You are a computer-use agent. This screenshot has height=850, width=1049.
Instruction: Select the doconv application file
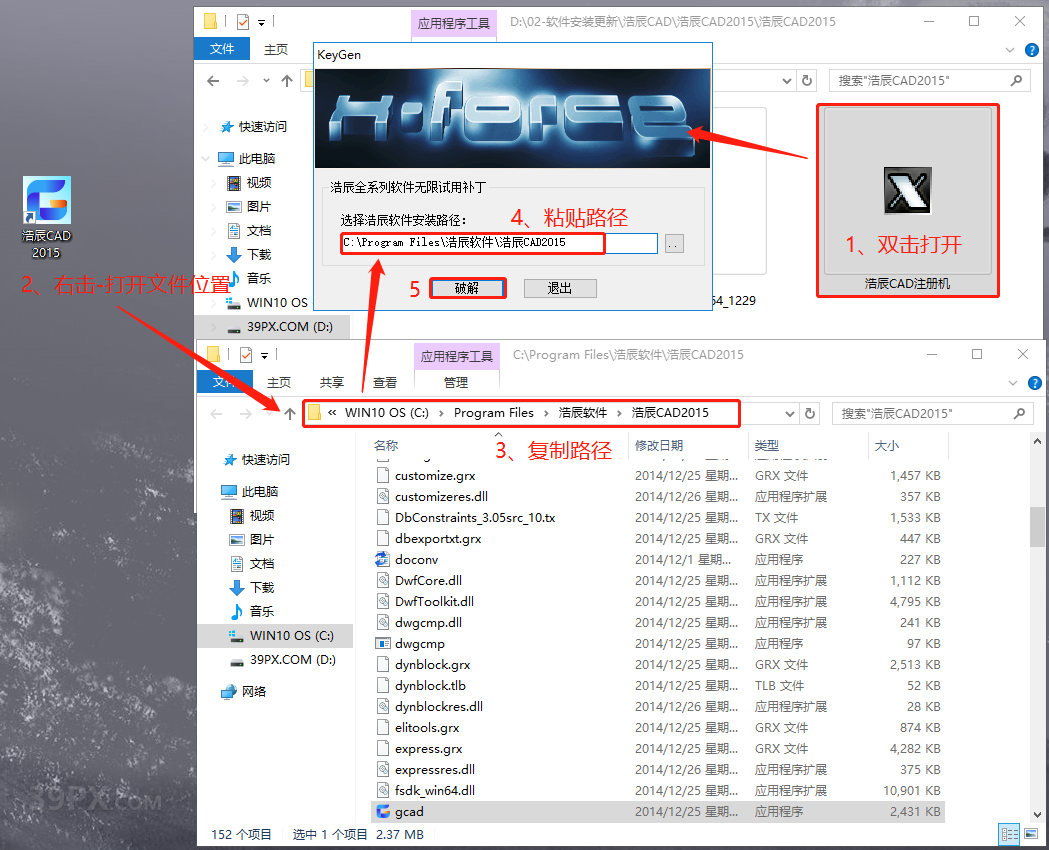point(416,559)
